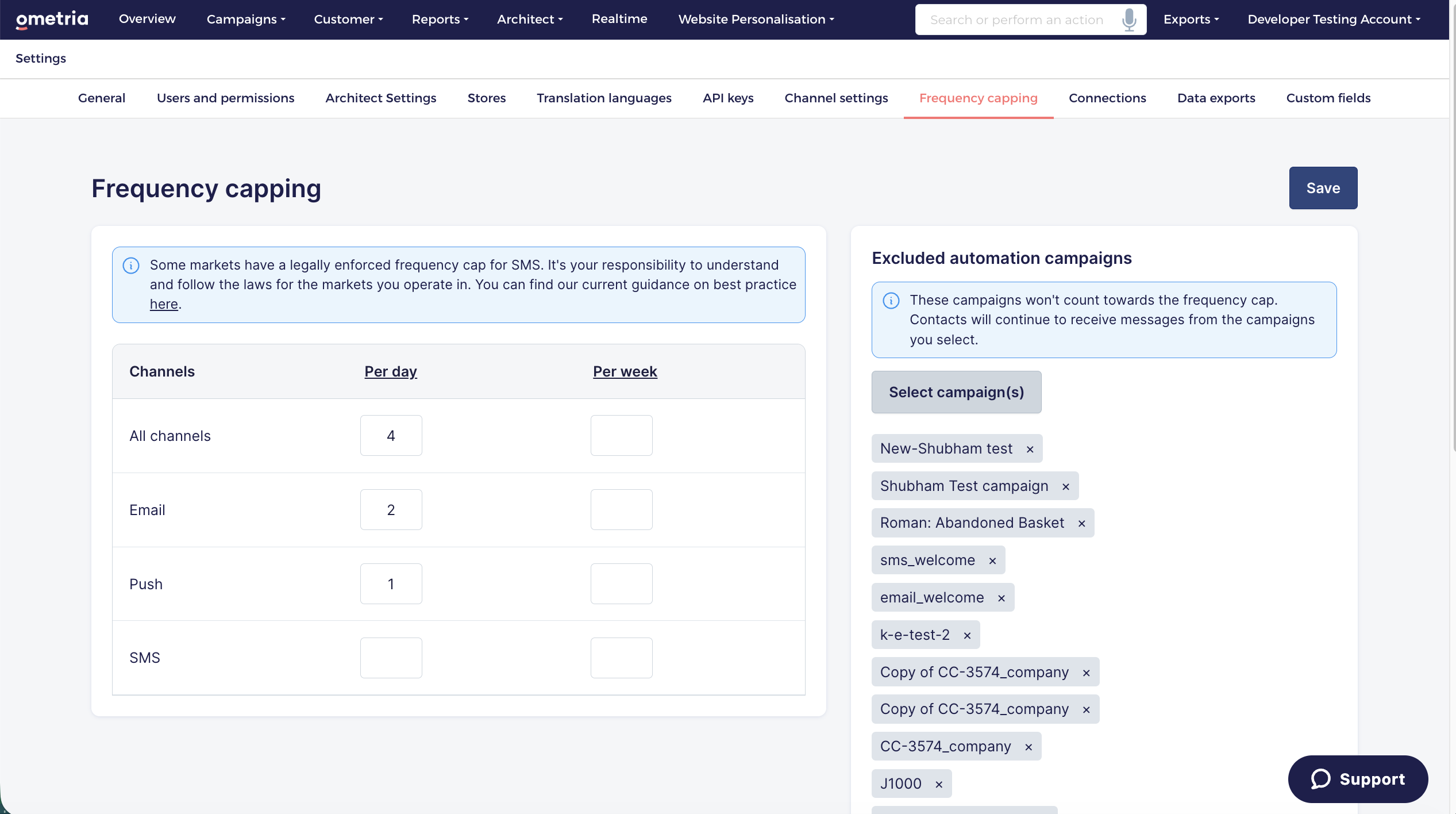Click Email per day input
The image size is (1456, 814).
click(x=391, y=510)
